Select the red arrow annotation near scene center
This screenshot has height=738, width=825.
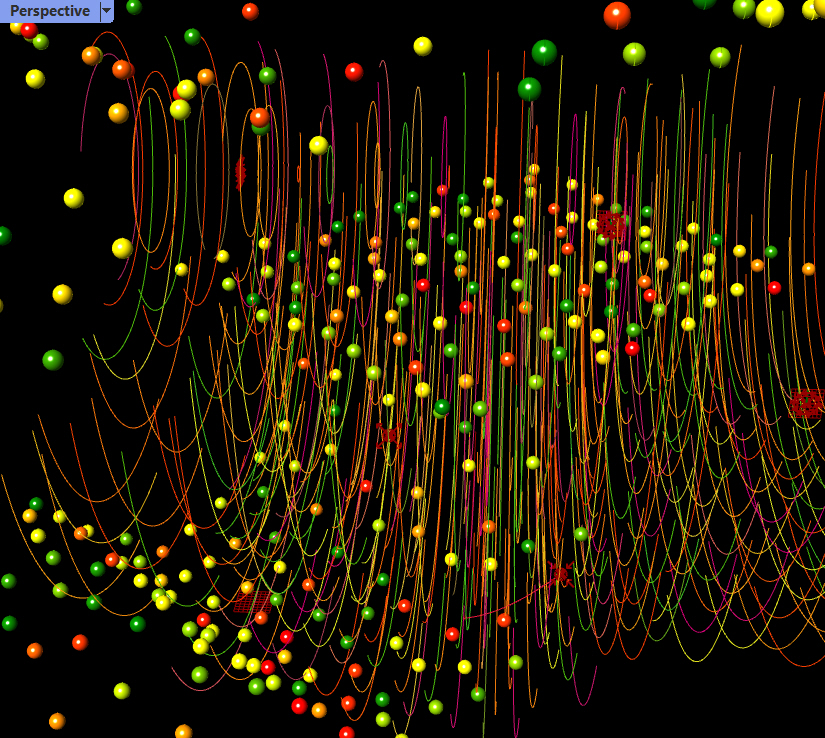(560, 573)
